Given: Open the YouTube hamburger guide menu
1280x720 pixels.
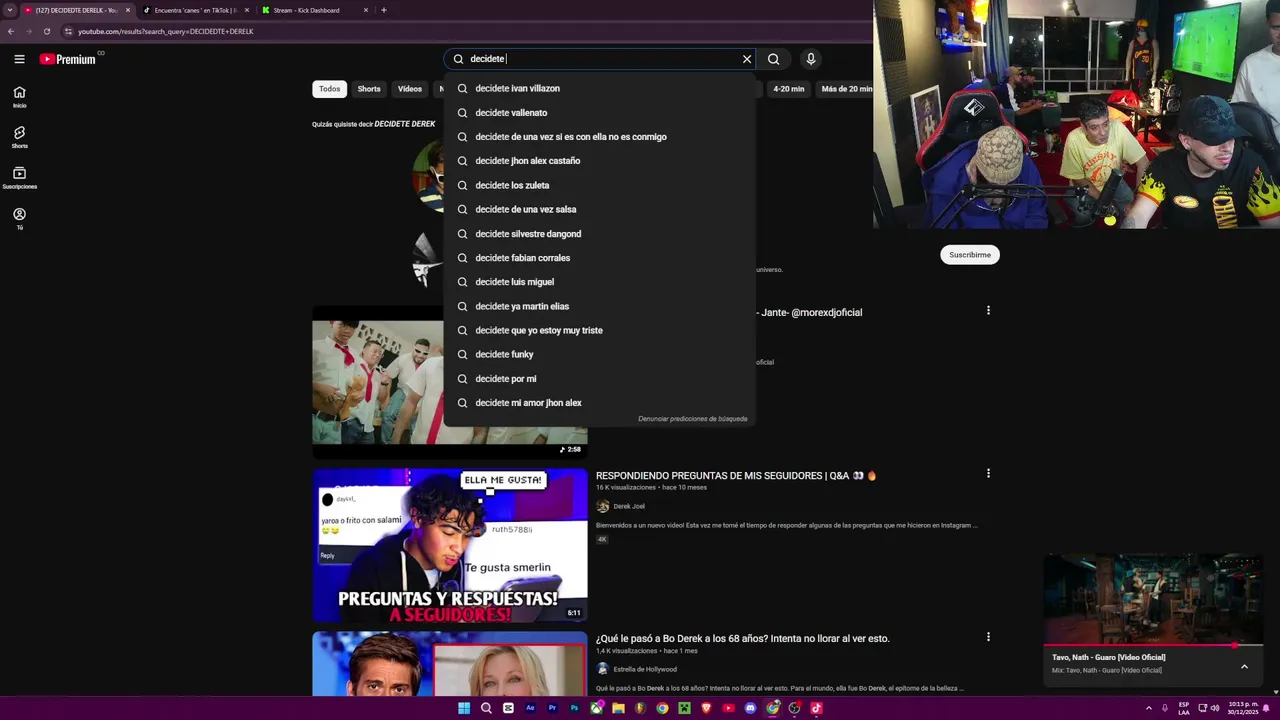Looking at the screenshot, I should coord(19,59).
